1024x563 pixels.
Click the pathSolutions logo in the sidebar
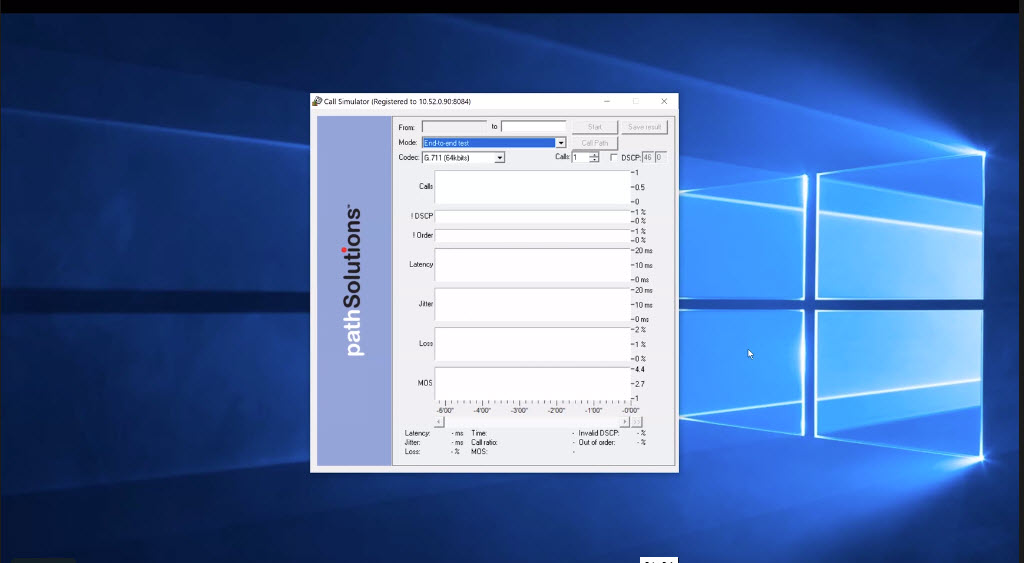pos(353,282)
